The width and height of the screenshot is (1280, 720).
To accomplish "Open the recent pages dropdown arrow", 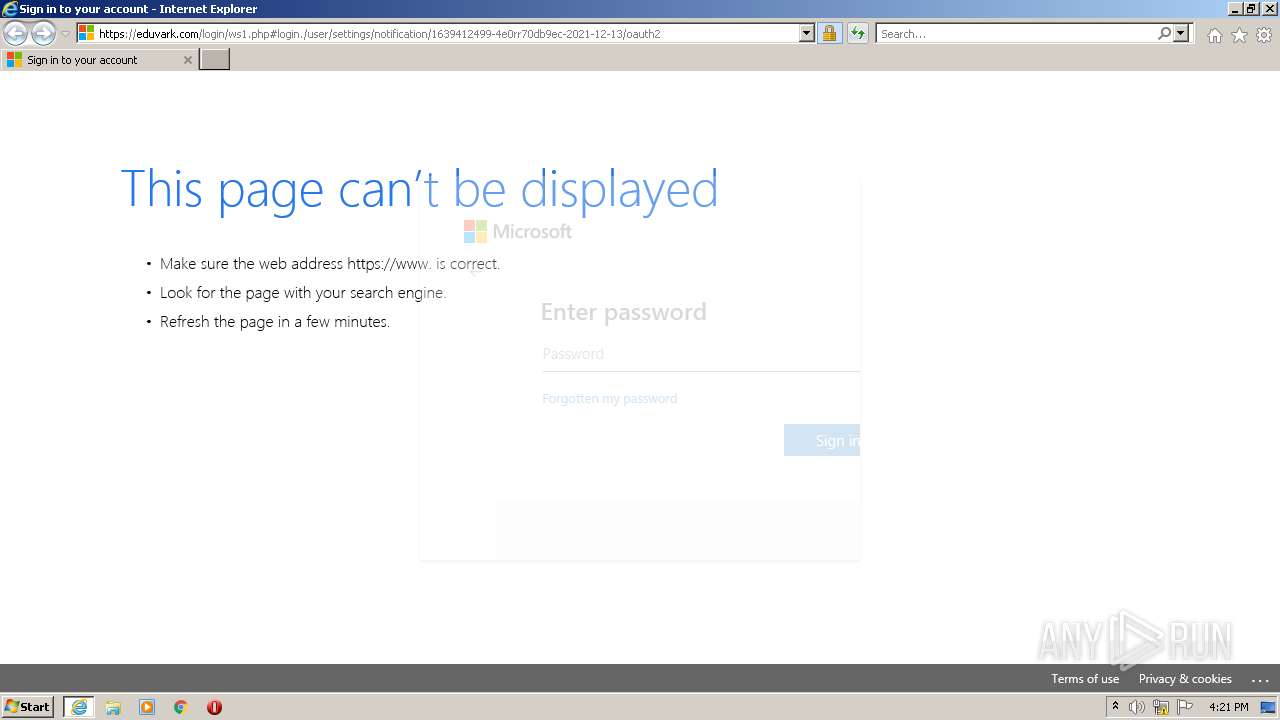I will pos(65,34).
